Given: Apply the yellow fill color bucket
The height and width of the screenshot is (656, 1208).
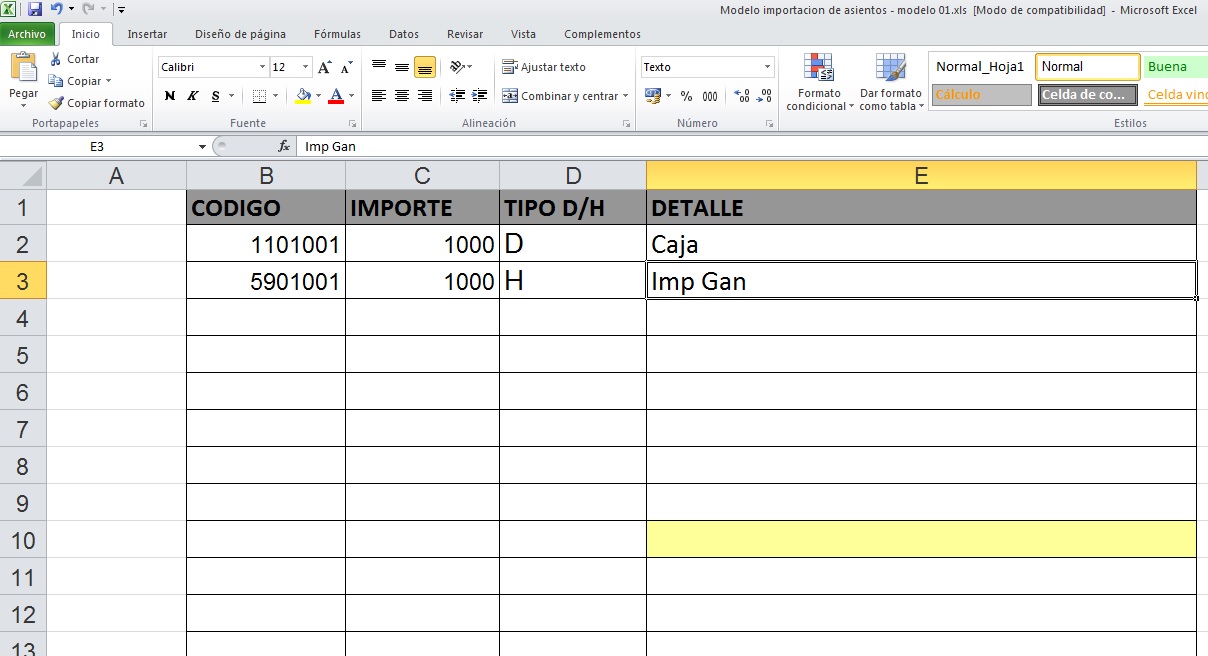Looking at the screenshot, I should 303,96.
